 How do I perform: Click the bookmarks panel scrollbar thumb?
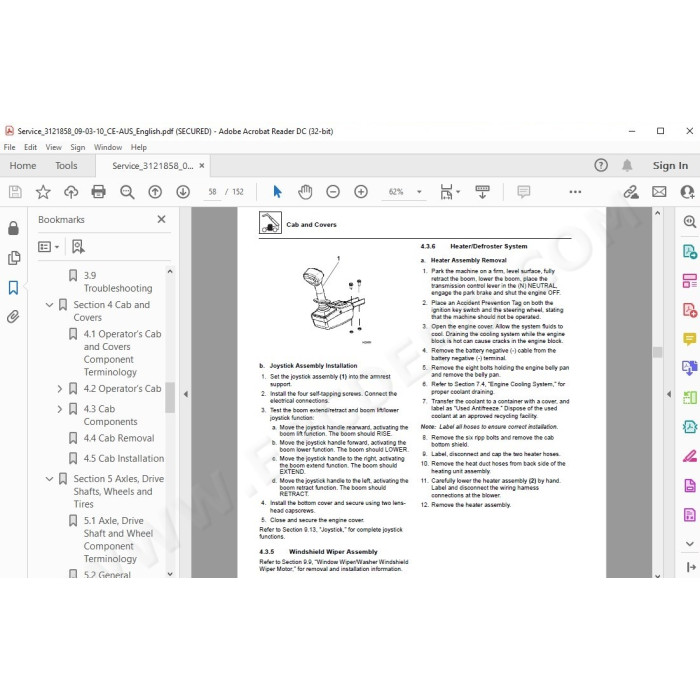[170, 397]
